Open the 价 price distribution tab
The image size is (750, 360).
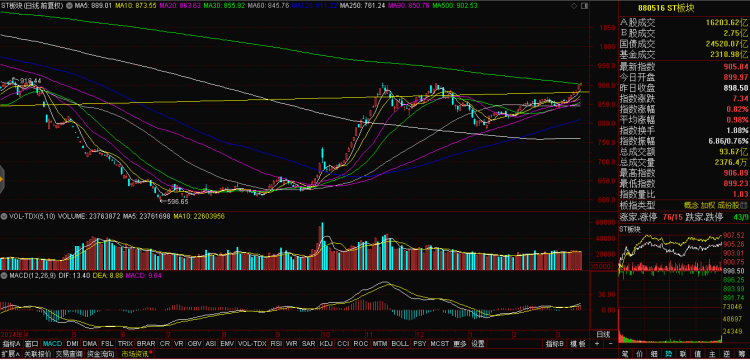coord(640,354)
